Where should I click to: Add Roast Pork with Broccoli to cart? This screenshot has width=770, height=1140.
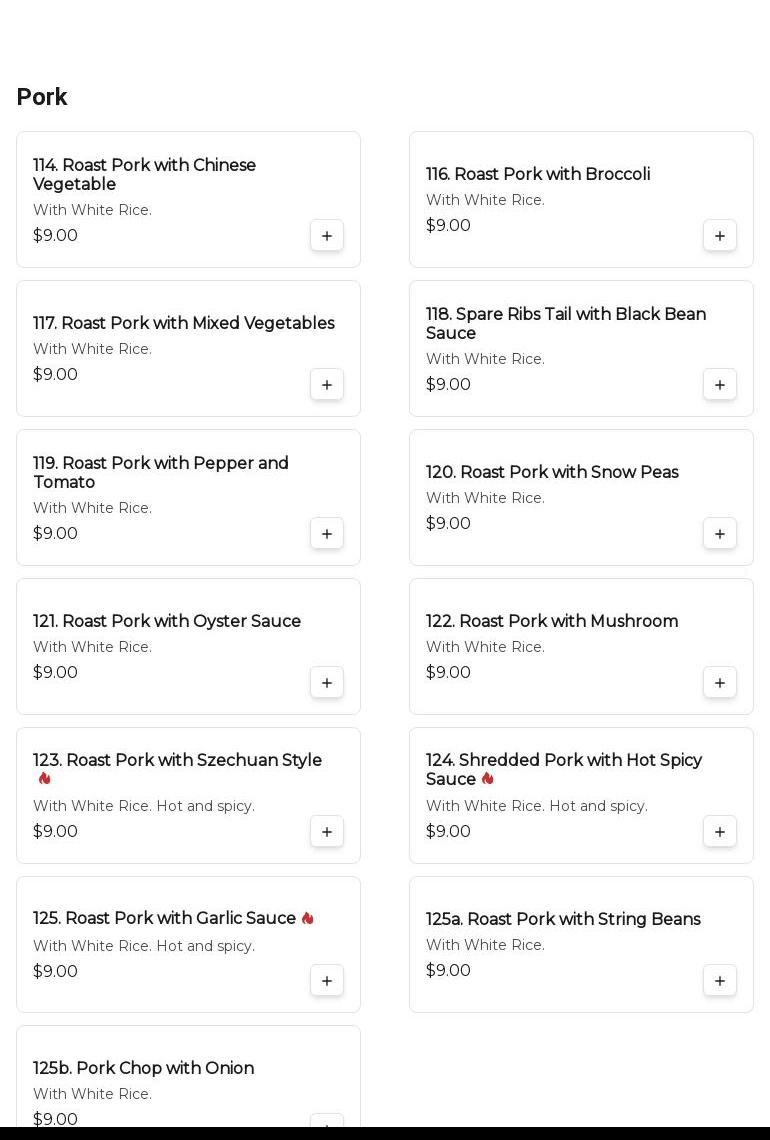[720, 236]
